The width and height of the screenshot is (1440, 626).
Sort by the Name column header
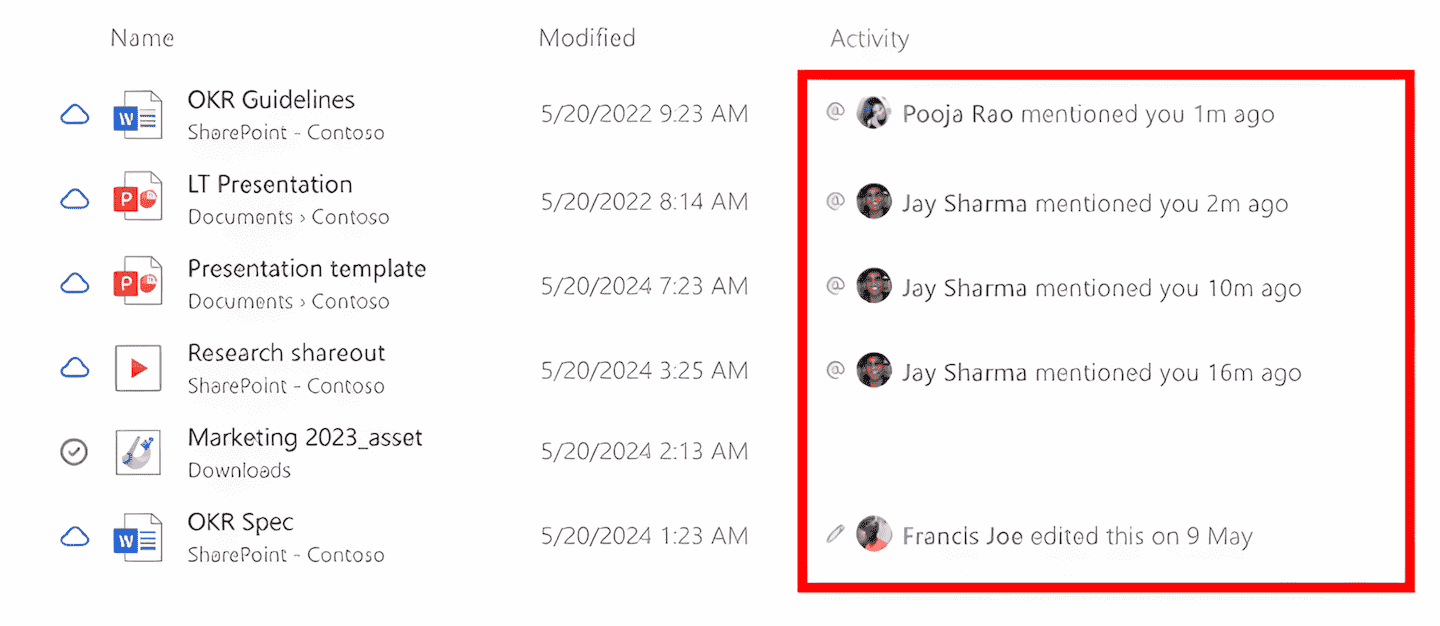click(142, 38)
